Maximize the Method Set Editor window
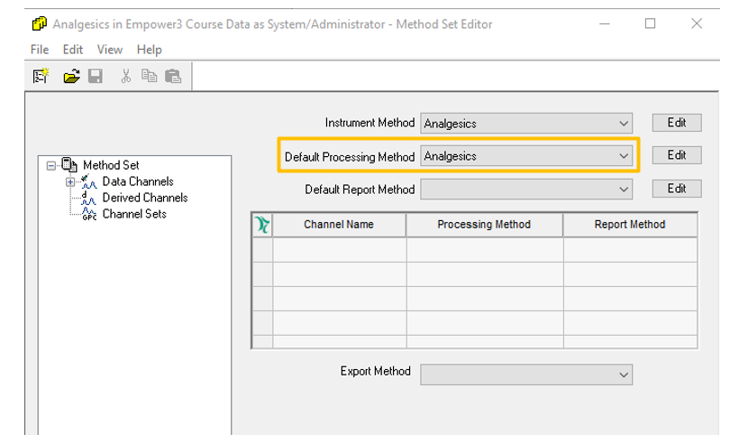Image resolution: width=730 pixels, height=444 pixels. (x=650, y=23)
